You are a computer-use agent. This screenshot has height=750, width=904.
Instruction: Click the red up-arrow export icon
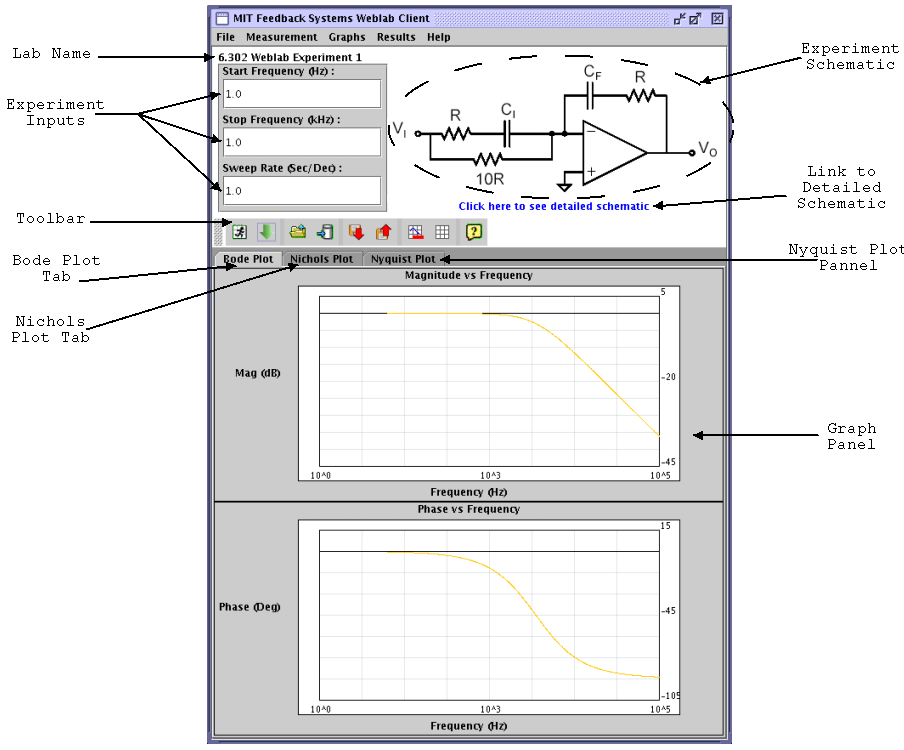tap(384, 231)
